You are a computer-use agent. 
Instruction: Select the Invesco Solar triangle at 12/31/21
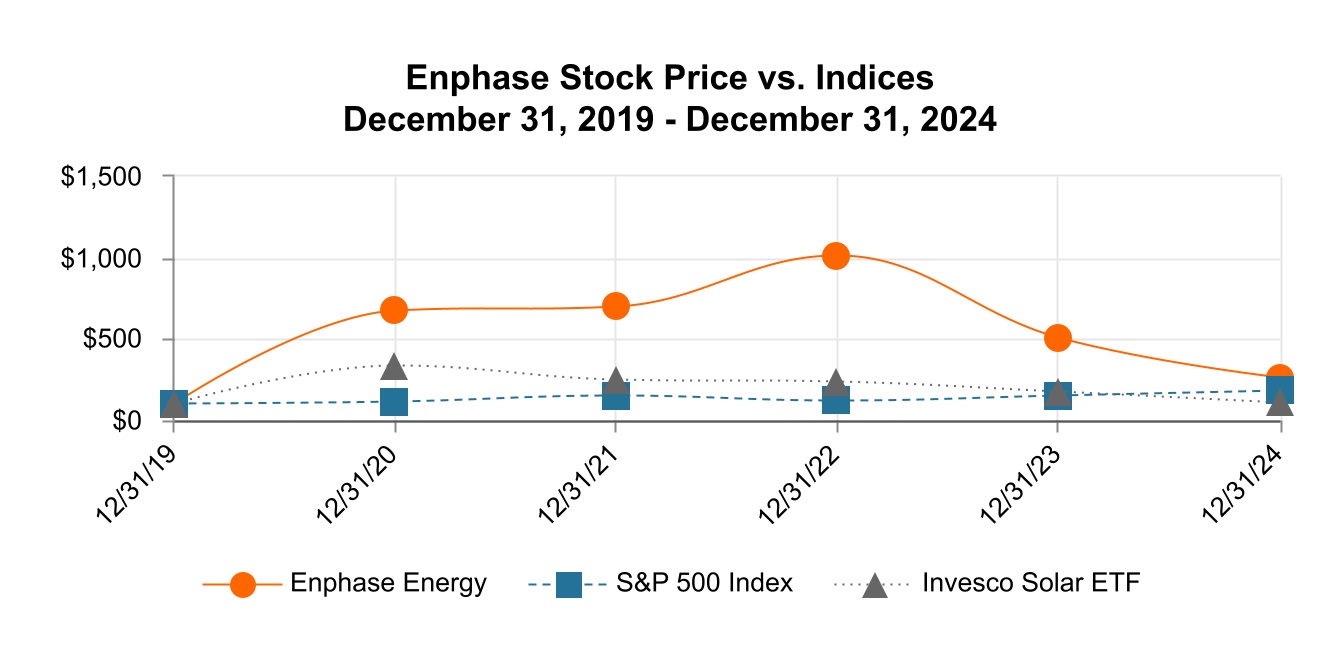(x=616, y=381)
